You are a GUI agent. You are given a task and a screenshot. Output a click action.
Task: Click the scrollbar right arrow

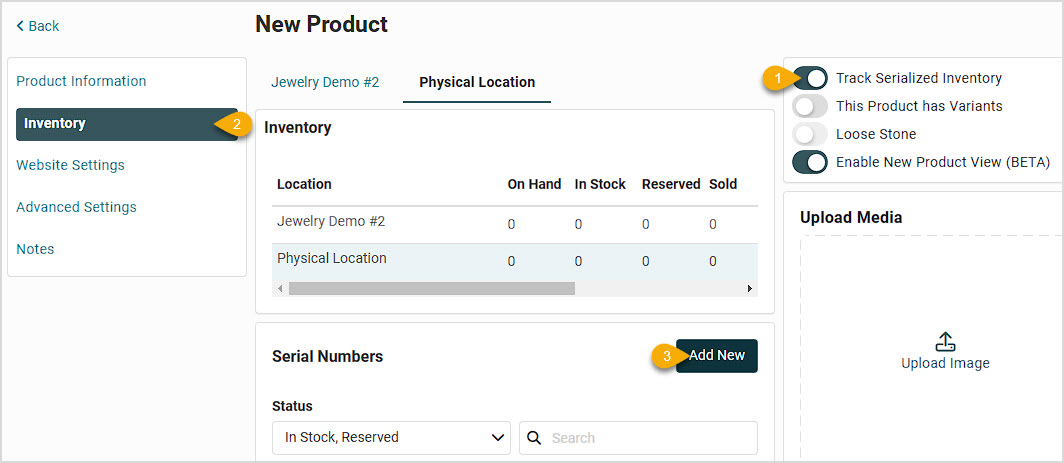click(x=750, y=289)
